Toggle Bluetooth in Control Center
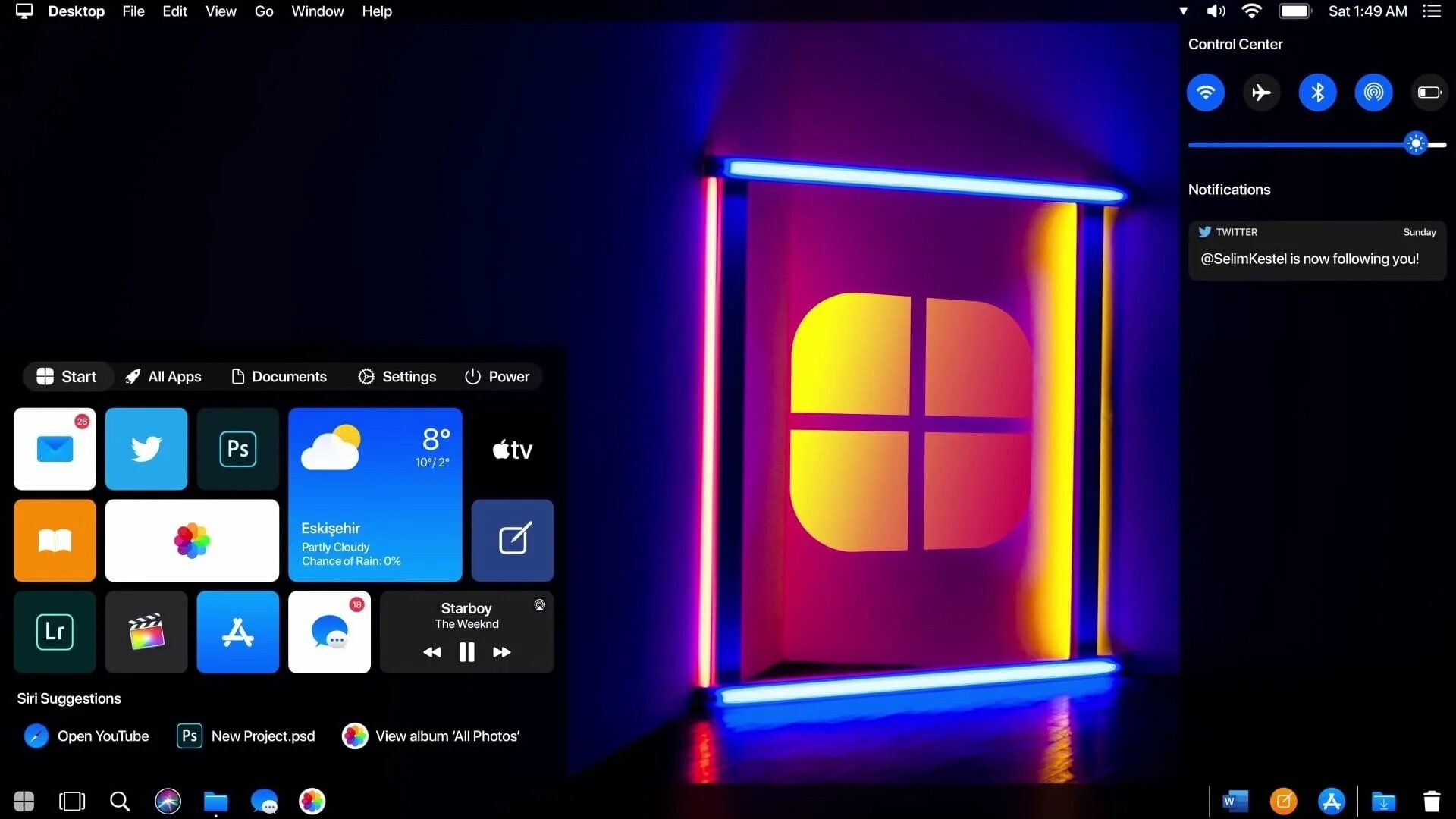The width and height of the screenshot is (1456, 819). coord(1318,92)
